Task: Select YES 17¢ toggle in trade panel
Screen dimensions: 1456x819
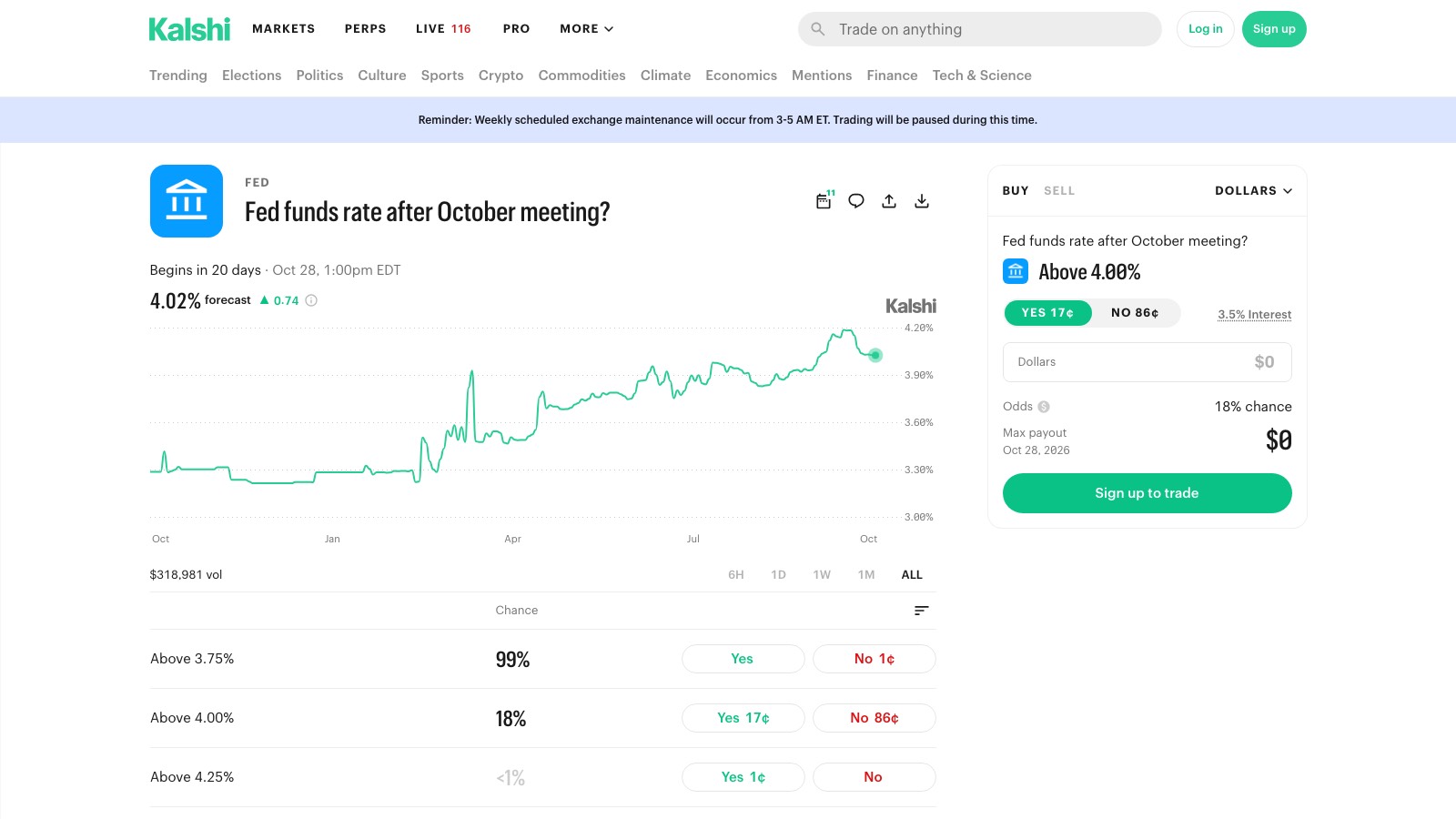Action: (x=1047, y=313)
